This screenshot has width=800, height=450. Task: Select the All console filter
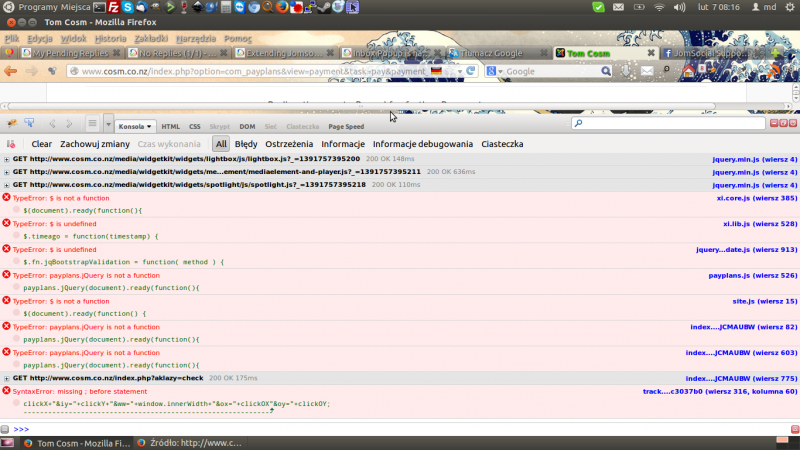point(221,144)
